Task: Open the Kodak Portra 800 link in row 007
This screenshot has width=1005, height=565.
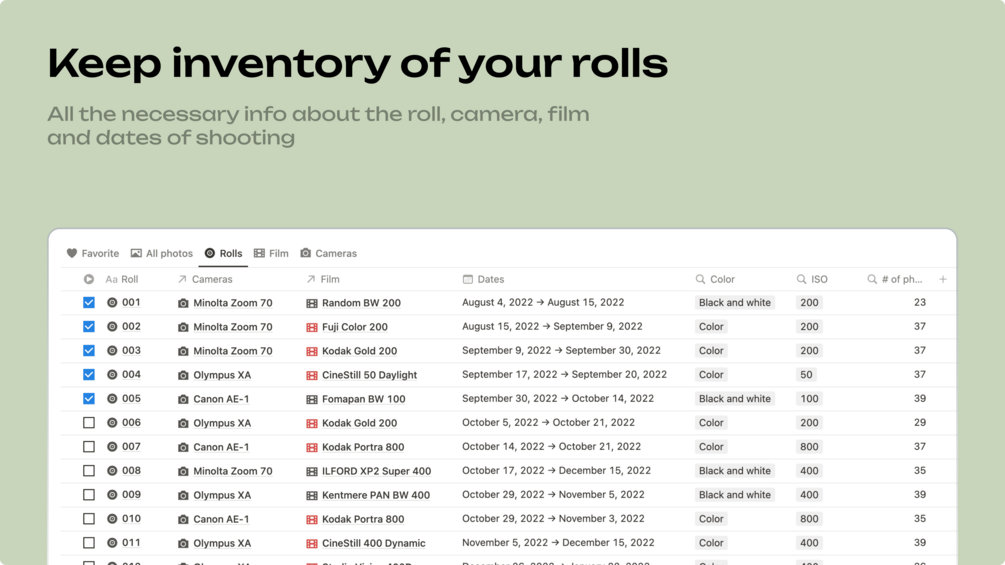Action: [x=363, y=447]
